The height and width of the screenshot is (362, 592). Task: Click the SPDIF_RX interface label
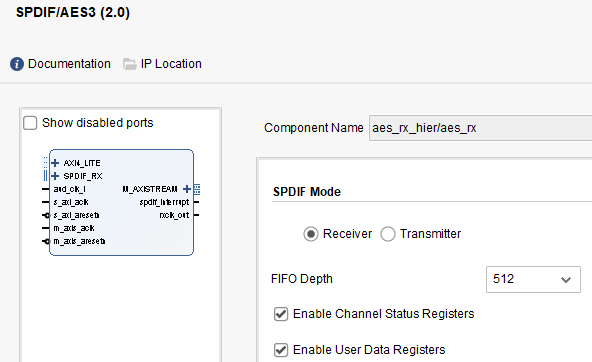click(83, 176)
